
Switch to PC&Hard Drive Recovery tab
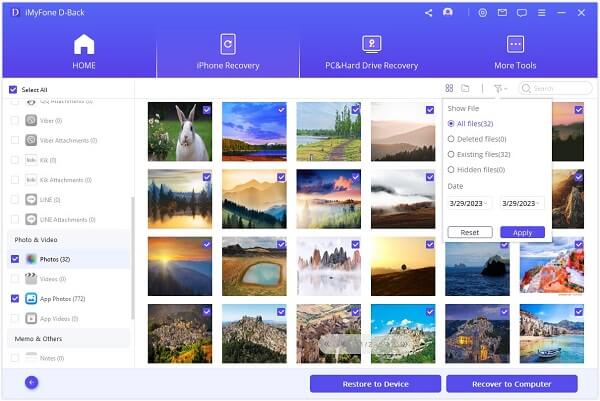[371, 52]
